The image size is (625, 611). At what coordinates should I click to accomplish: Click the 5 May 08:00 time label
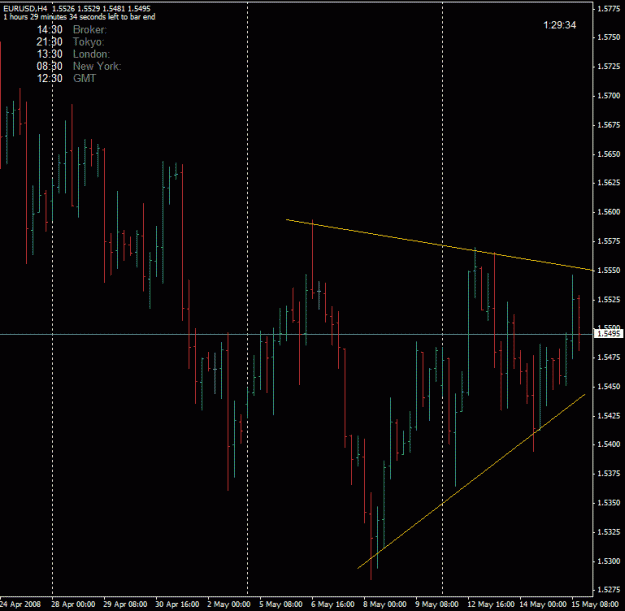click(x=281, y=604)
